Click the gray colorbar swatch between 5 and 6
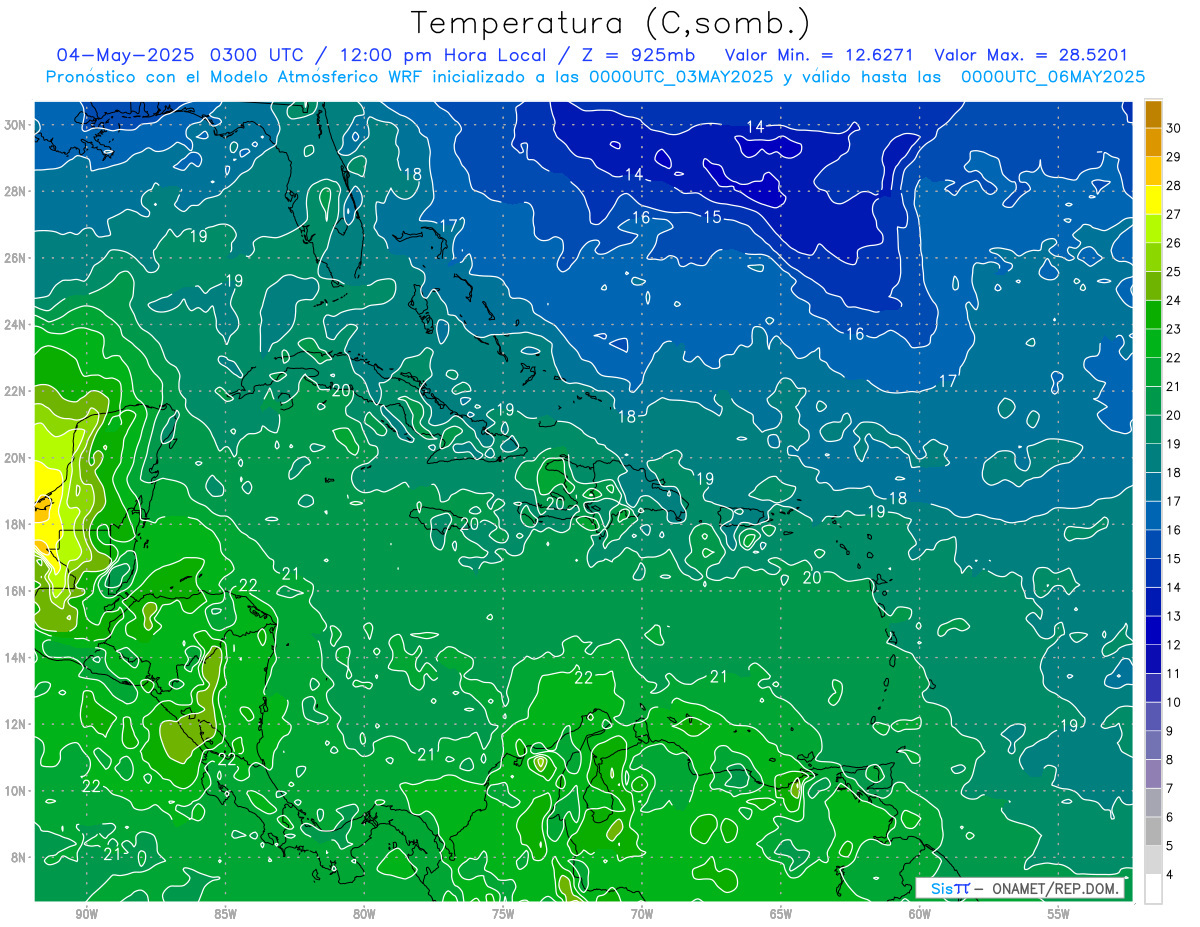This screenshot has width=1200, height=927. click(x=1154, y=831)
